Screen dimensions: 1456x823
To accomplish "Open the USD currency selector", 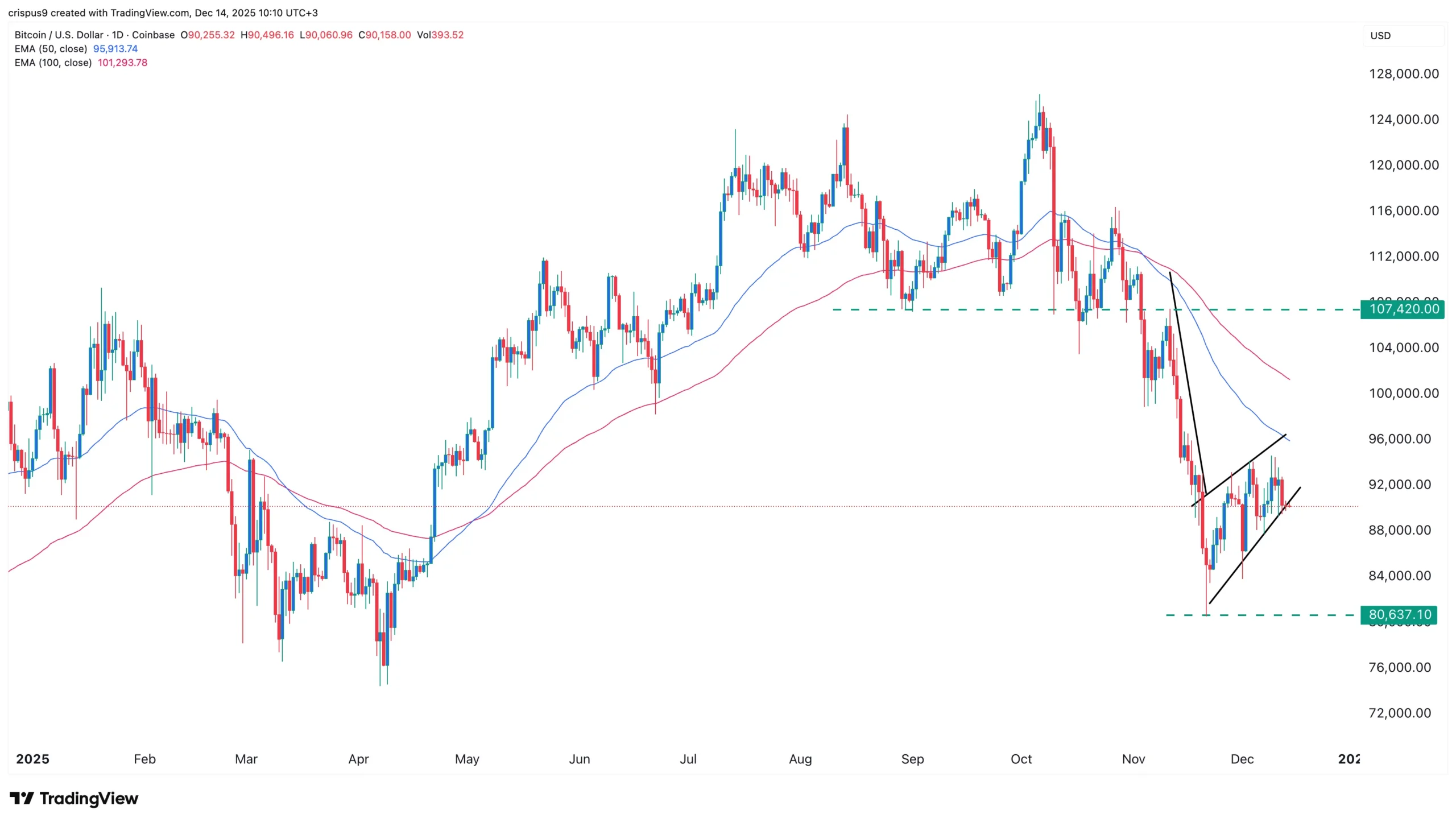I will pyautogui.click(x=1380, y=36).
